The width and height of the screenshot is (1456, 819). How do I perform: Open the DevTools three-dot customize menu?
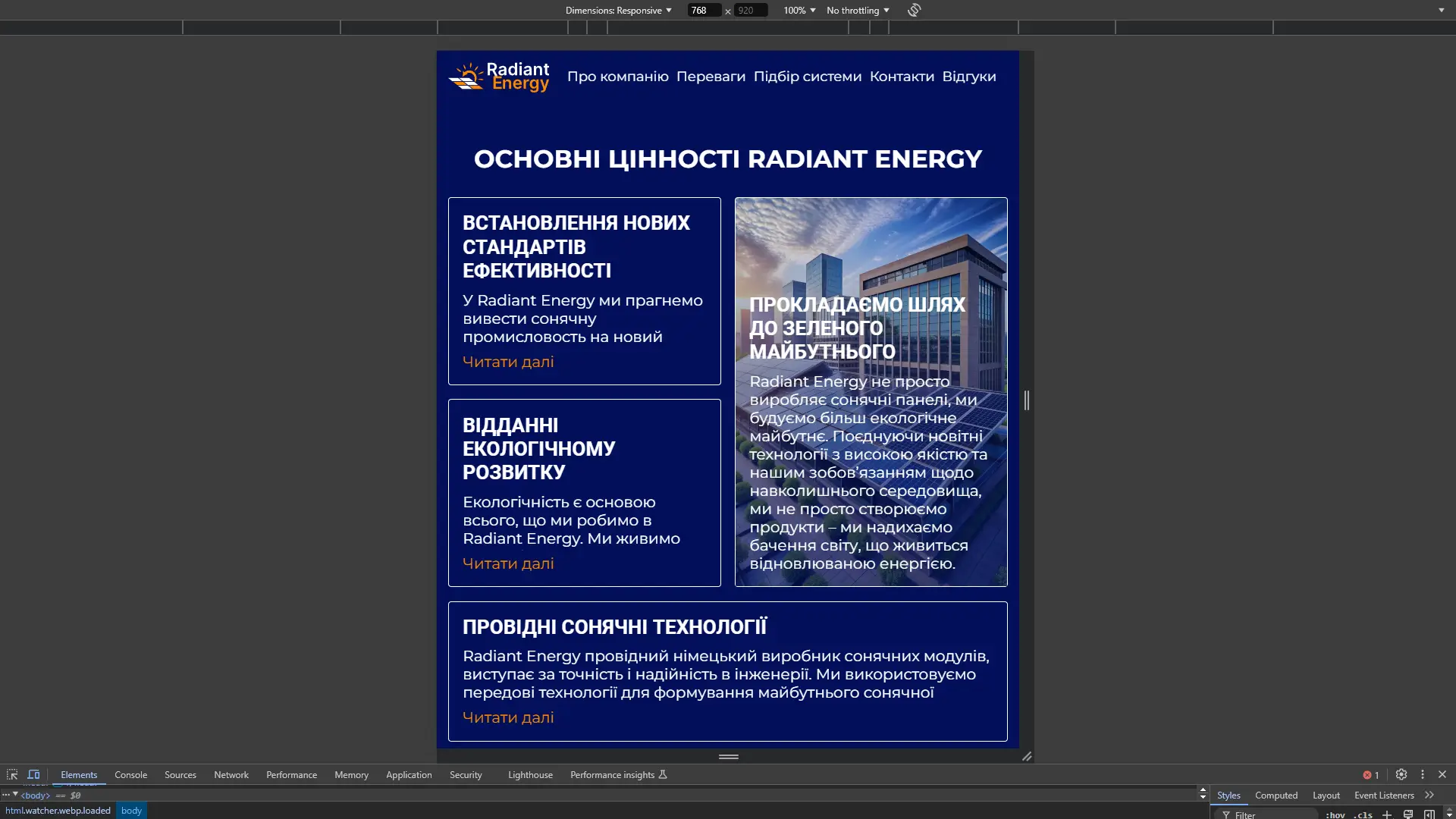coord(1423,774)
